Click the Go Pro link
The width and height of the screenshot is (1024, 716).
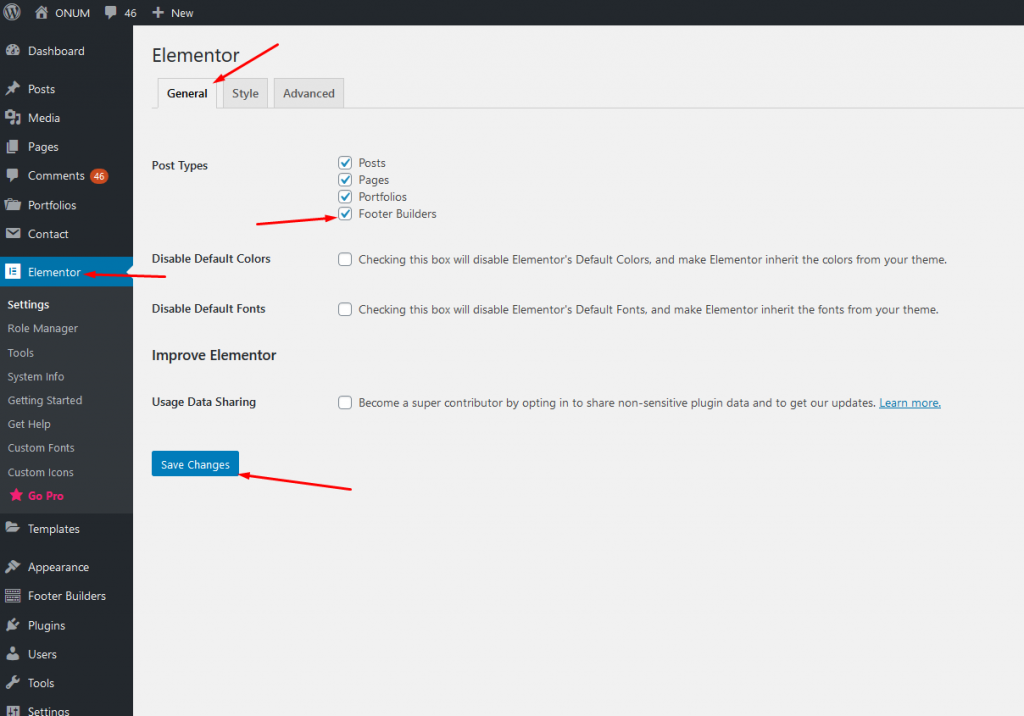46,496
